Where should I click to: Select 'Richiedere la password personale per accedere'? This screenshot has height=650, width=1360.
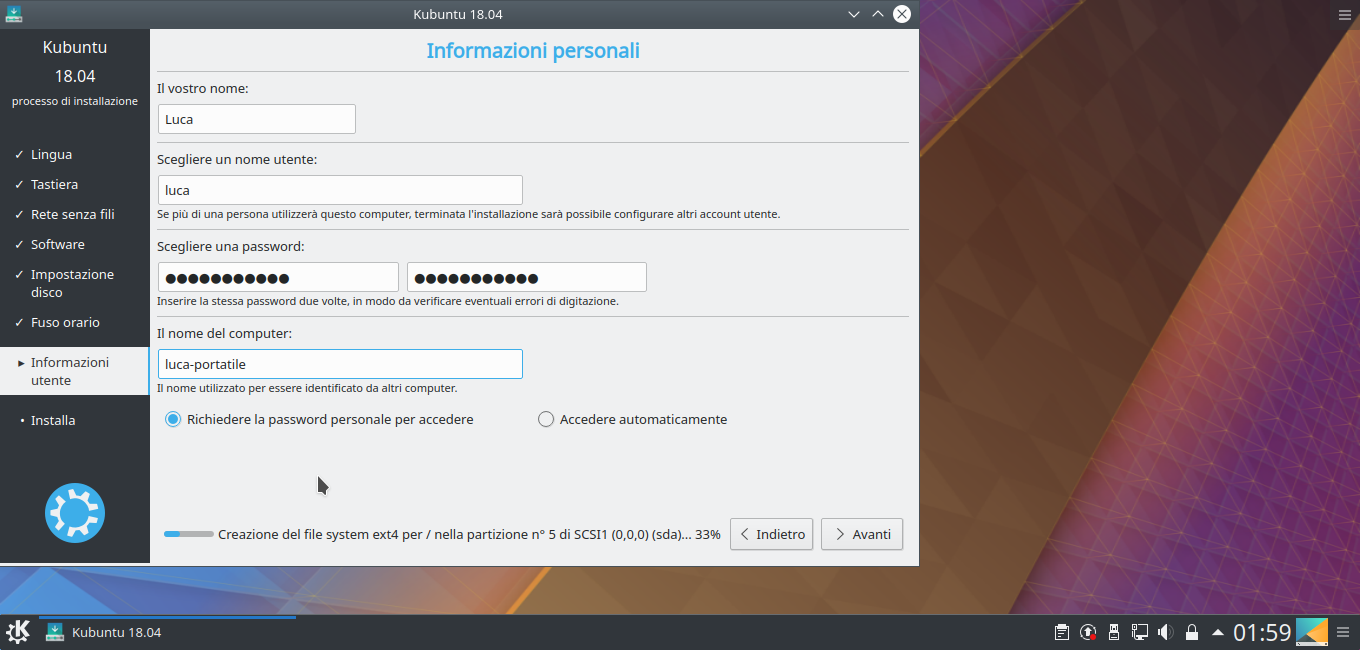tap(319, 419)
